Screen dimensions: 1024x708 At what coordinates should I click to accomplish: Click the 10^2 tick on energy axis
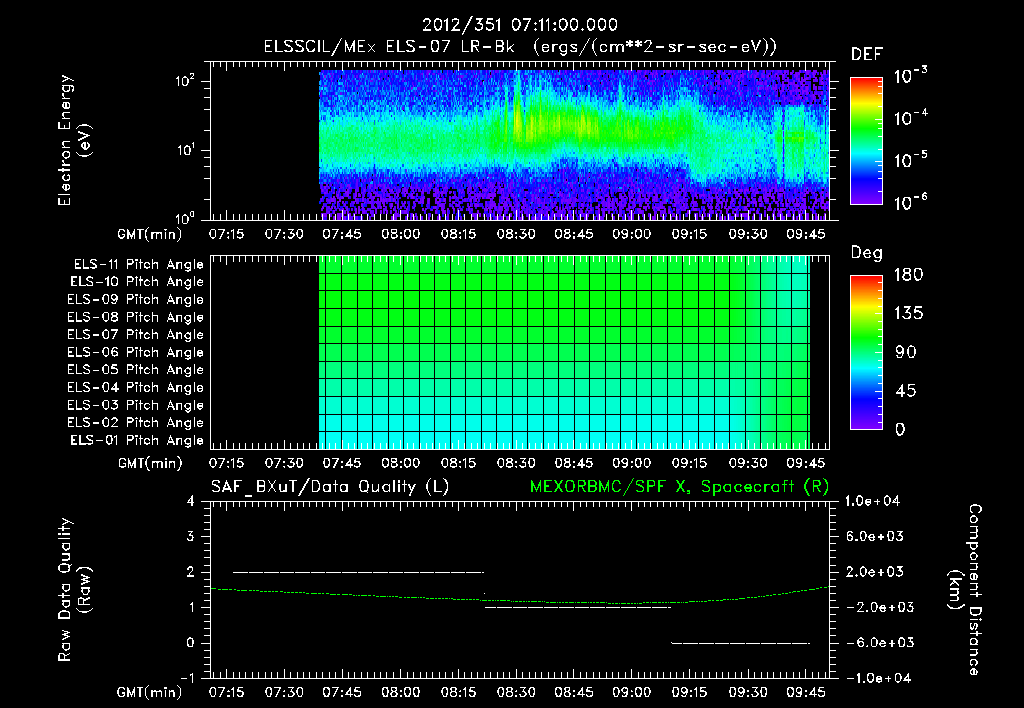pos(185,82)
